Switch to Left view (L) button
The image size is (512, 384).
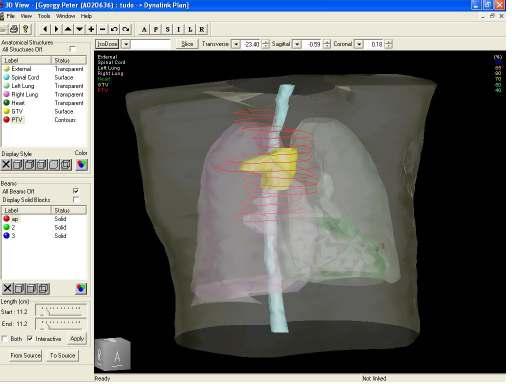190,29
